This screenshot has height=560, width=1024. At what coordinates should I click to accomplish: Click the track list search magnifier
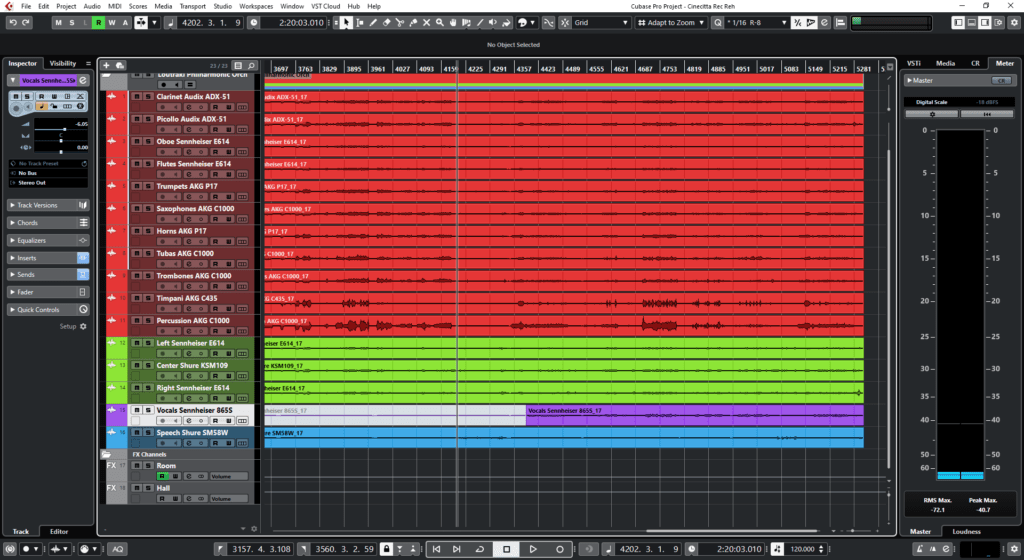(251, 65)
